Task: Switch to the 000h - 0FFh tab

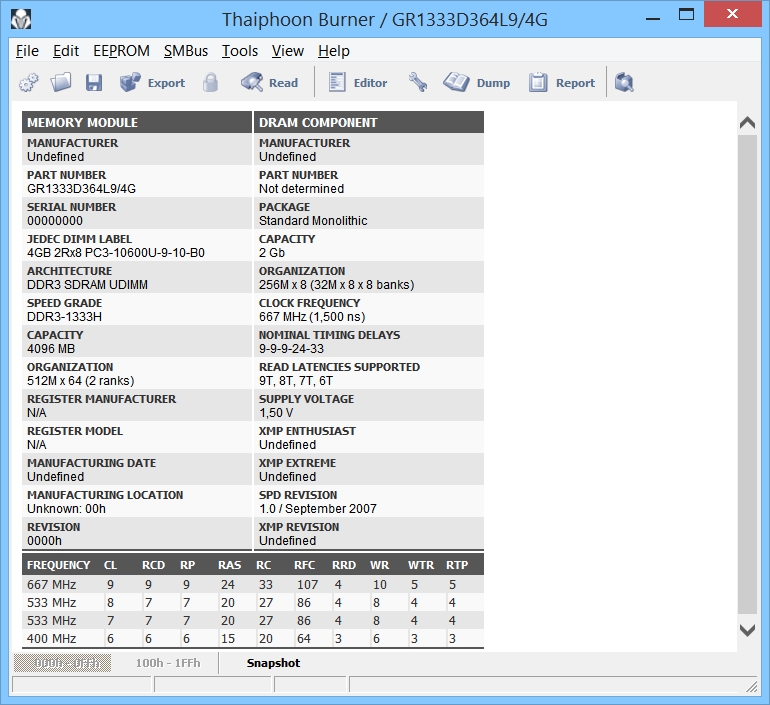Action: click(x=62, y=663)
